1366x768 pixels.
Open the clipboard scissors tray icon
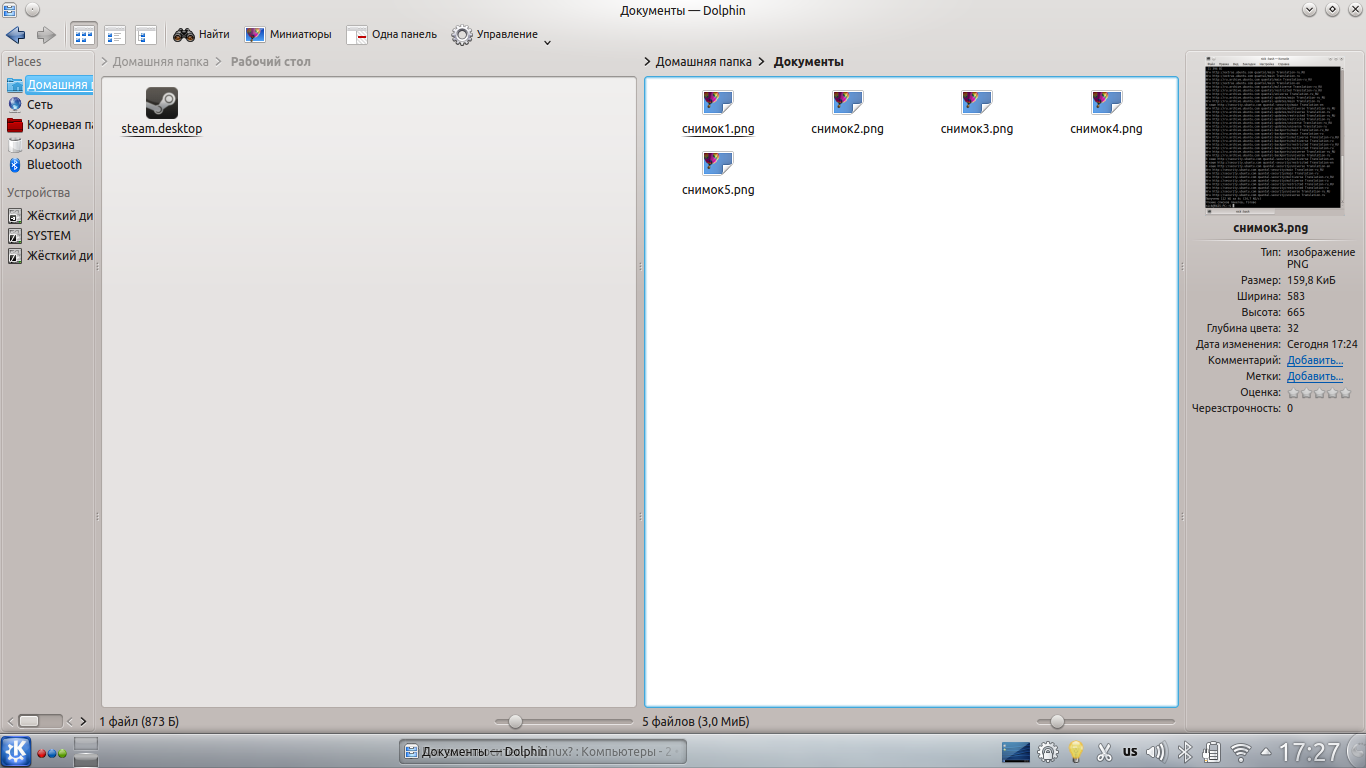point(1104,751)
